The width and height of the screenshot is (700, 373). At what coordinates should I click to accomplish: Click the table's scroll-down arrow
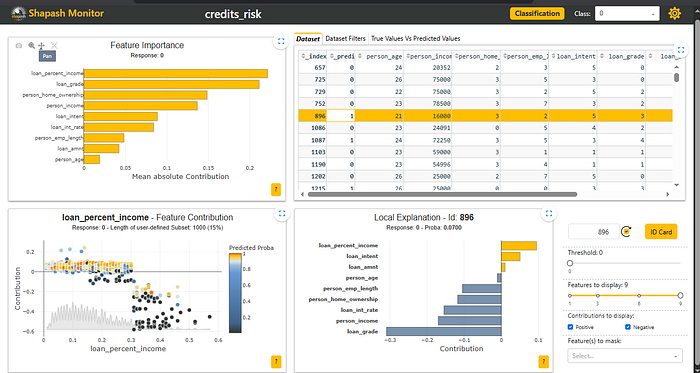(x=677, y=185)
